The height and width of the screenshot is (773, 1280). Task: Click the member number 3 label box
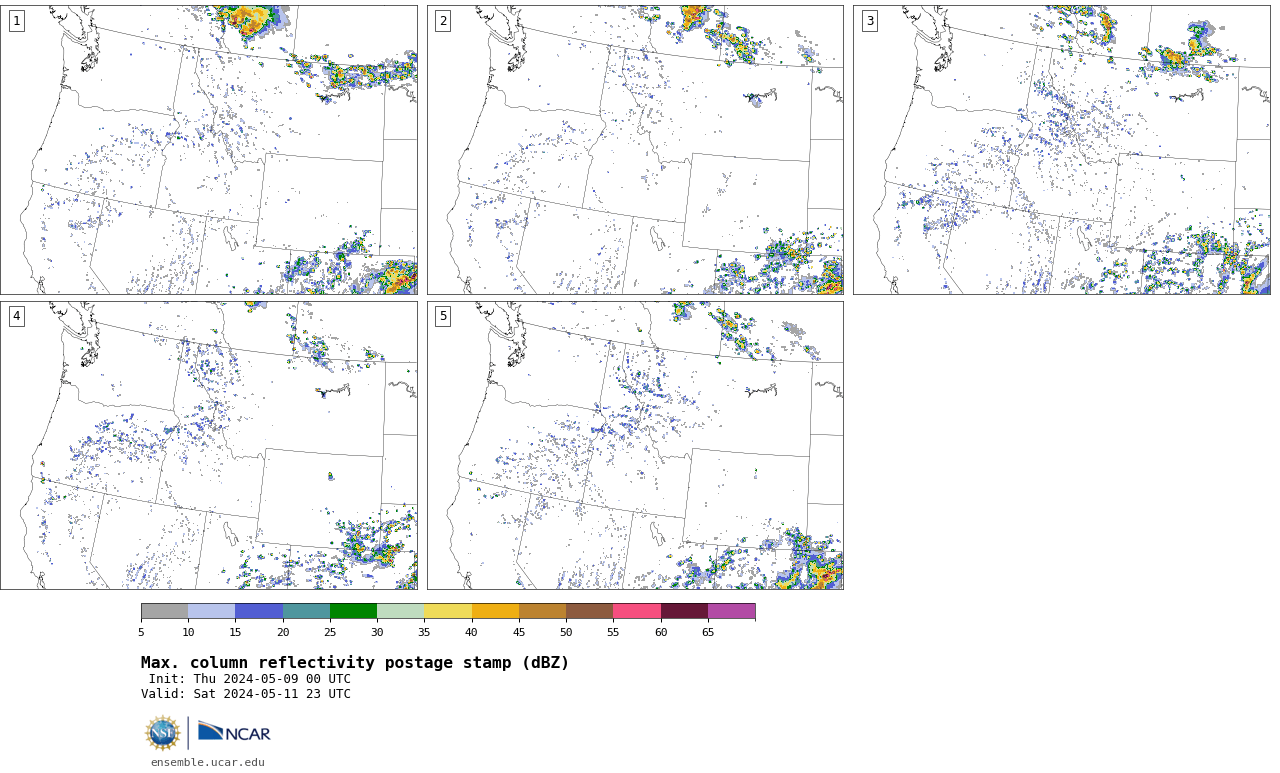tap(870, 21)
